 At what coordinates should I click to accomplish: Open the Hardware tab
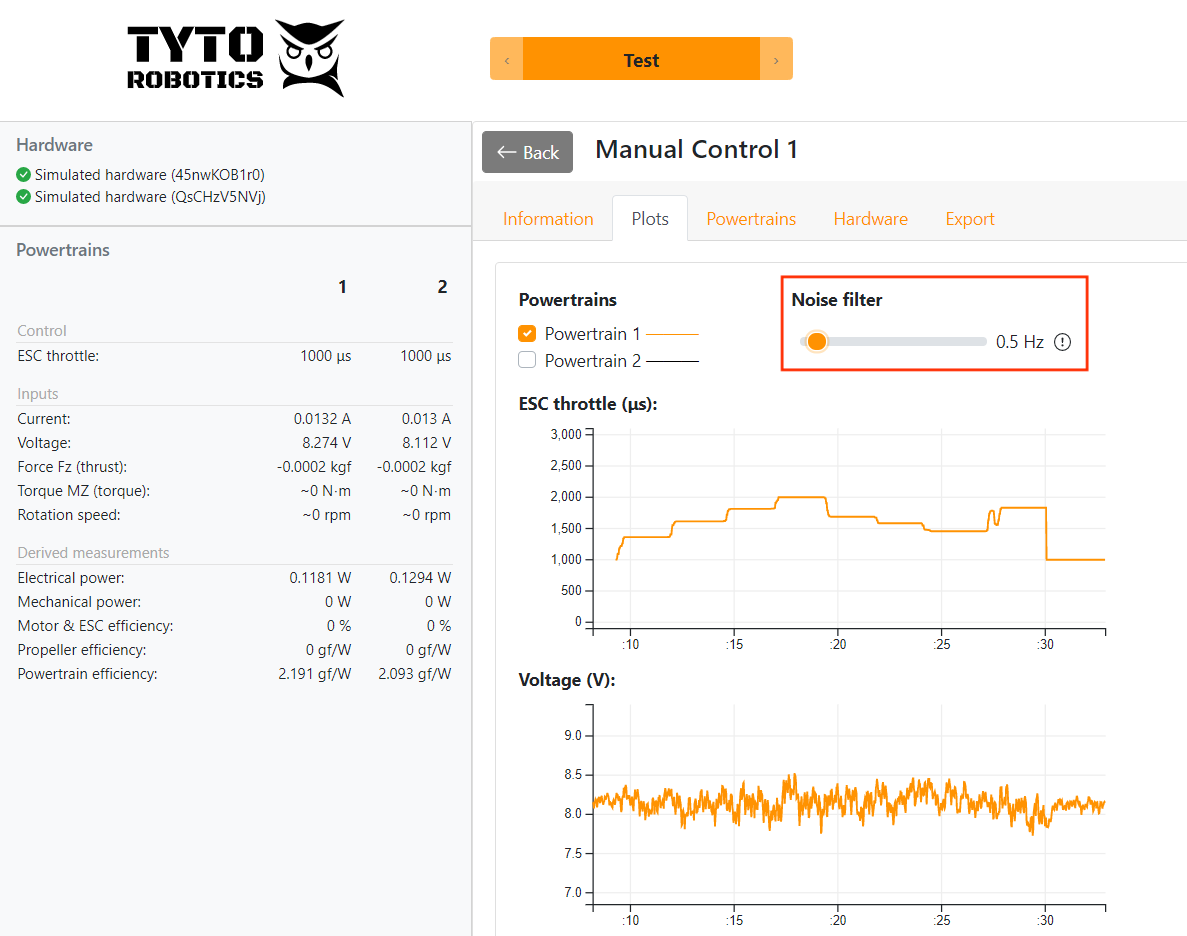point(870,218)
